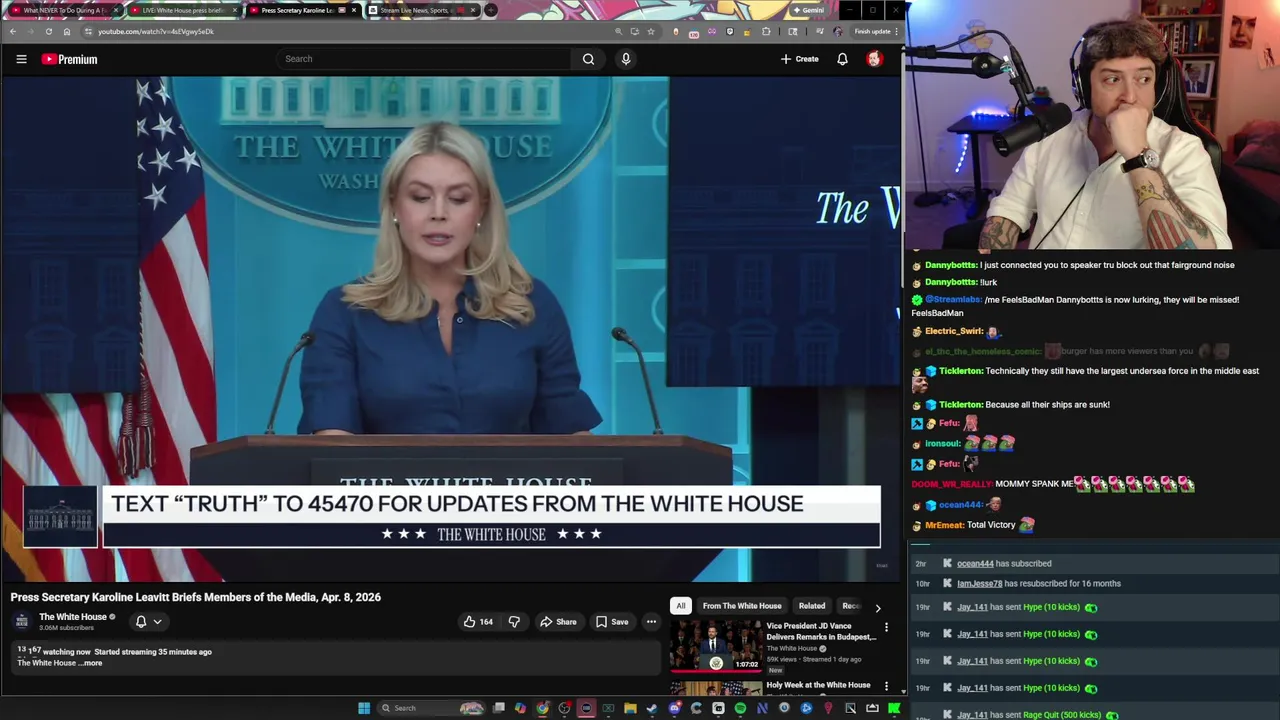The width and height of the screenshot is (1280, 720).
Task: Click the browser address bar URL
Action: (156, 31)
